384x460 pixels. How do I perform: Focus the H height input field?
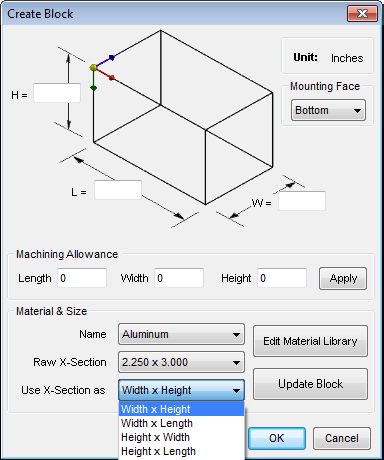pos(57,93)
